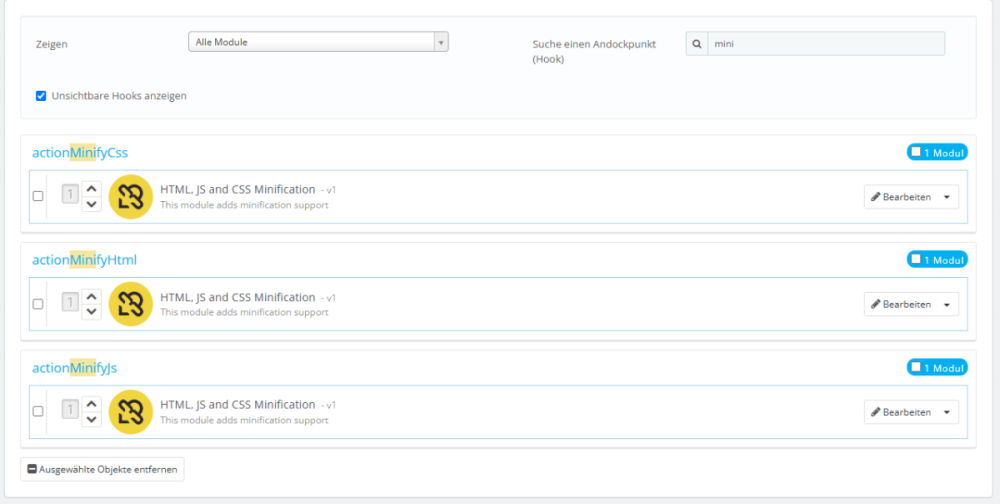Image resolution: width=1000 pixels, height=504 pixels.
Task: Tick the module checkbox under actionMinifyJs
Action: (38, 411)
